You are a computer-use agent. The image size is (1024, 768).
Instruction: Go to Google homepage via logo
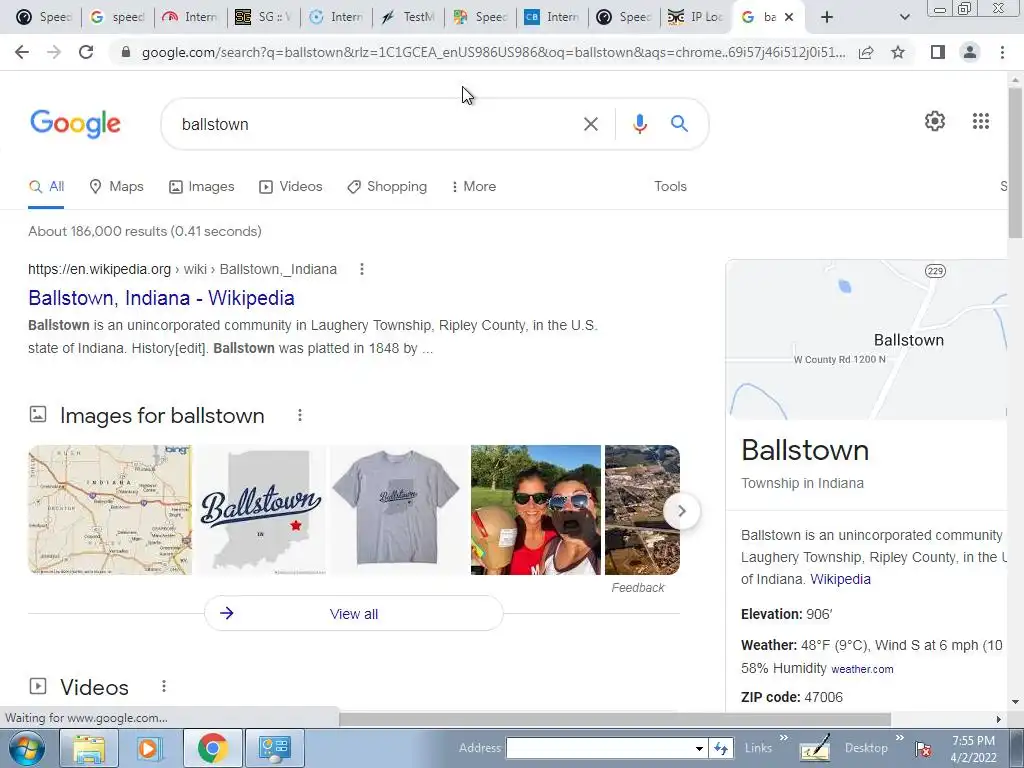coord(75,124)
